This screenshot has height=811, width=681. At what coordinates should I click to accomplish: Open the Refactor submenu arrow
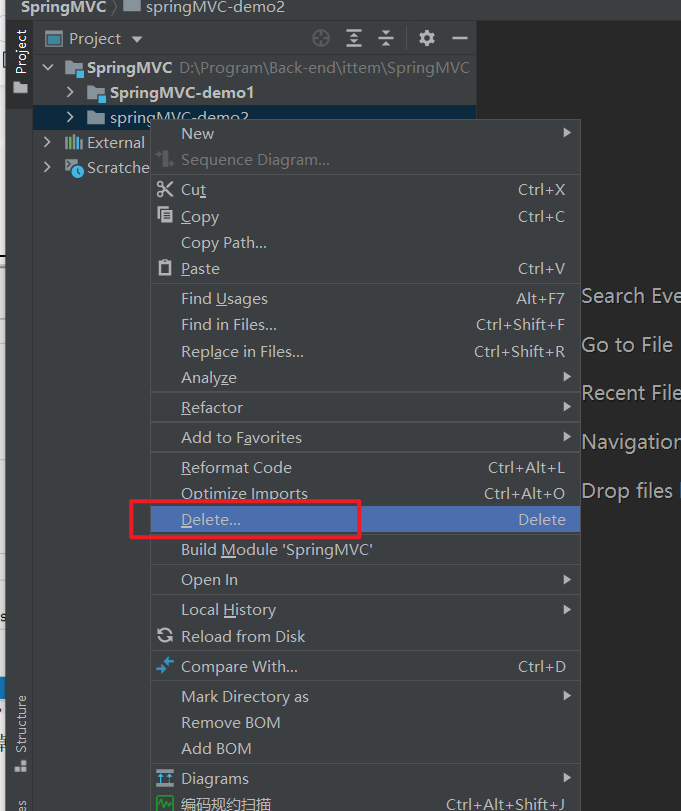(x=567, y=407)
